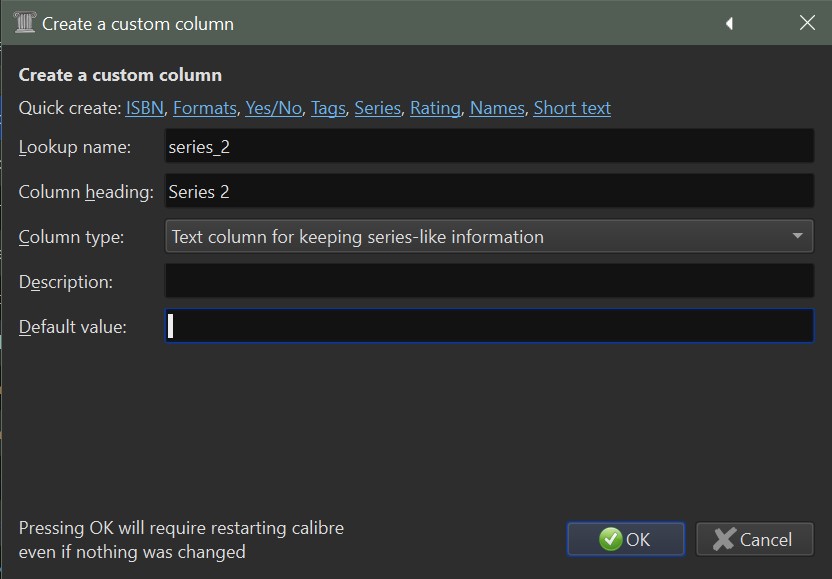Click the Default value input field
The height and width of the screenshot is (579, 832).
tap(489, 326)
